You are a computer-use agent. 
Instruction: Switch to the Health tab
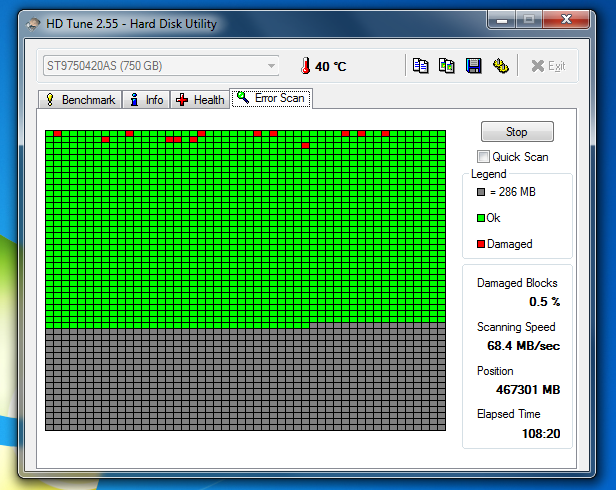pyautogui.click(x=200, y=100)
